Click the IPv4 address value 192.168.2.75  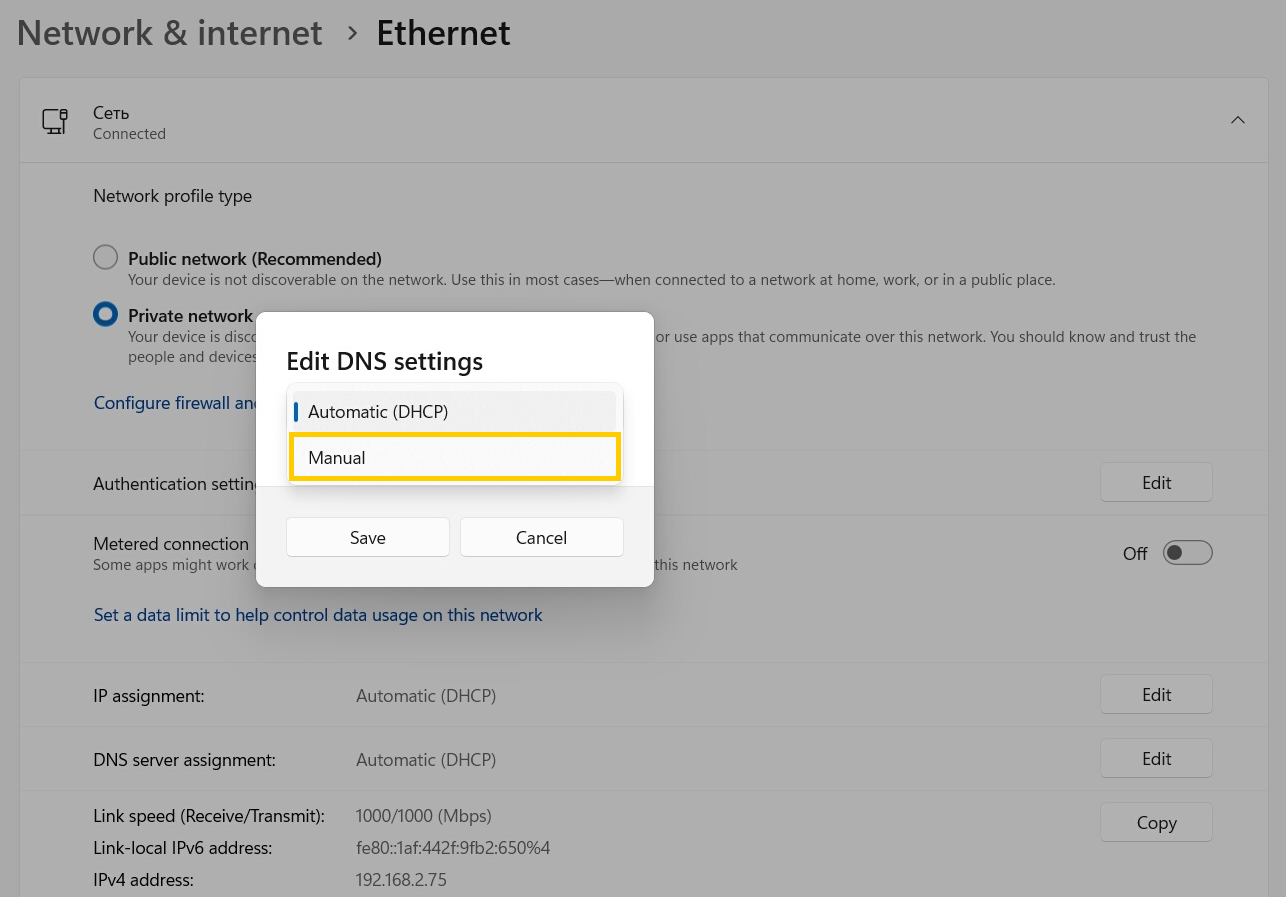tap(401, 880)
